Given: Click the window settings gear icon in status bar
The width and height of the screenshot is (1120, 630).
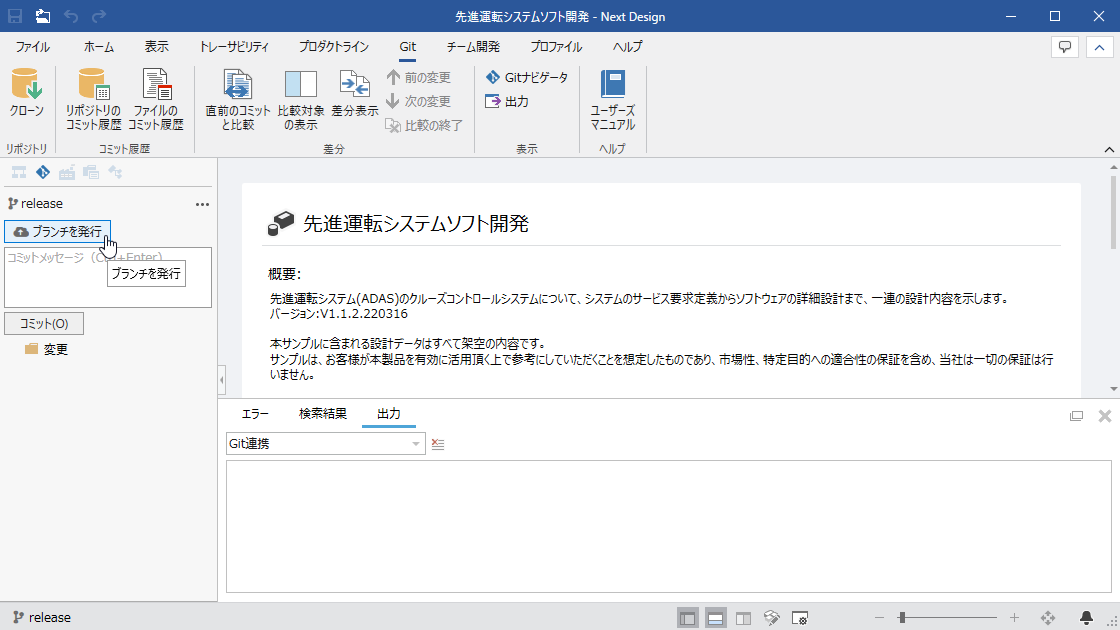Looking at the screenshot, I should tap(800, 618).
